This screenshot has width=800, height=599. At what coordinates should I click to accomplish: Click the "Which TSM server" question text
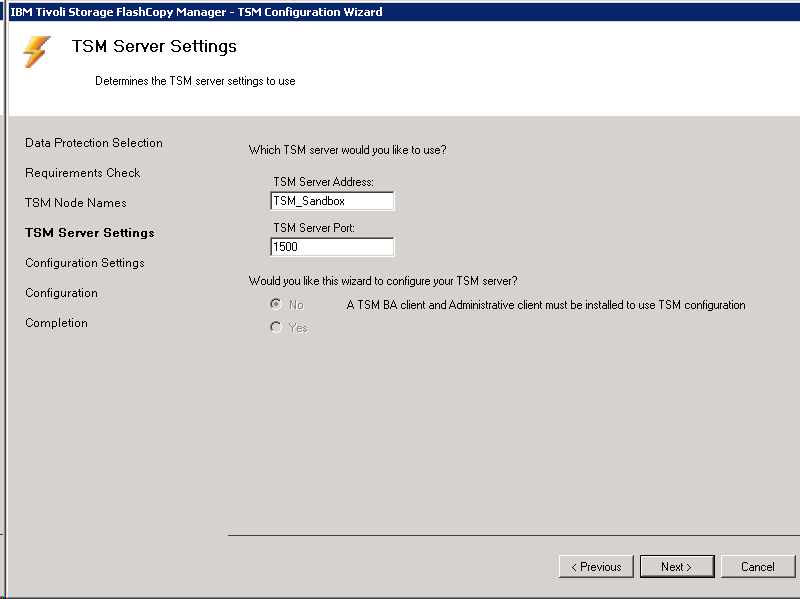347,151
